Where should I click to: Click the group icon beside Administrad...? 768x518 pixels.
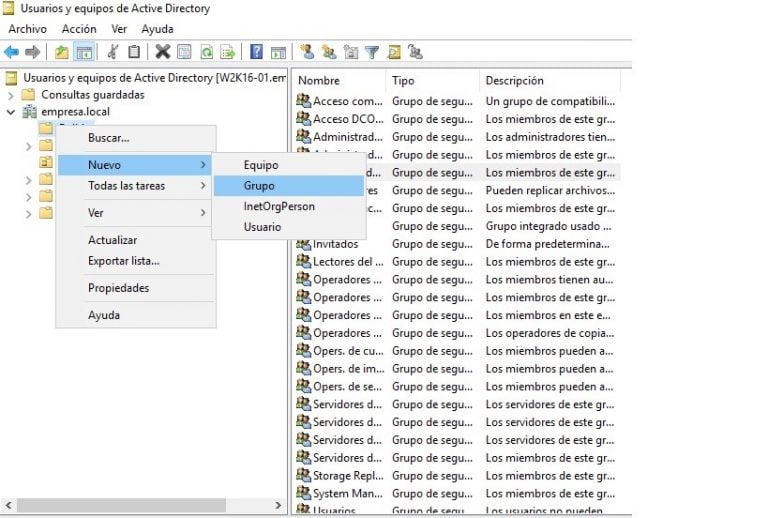click(x=303, y=136)
